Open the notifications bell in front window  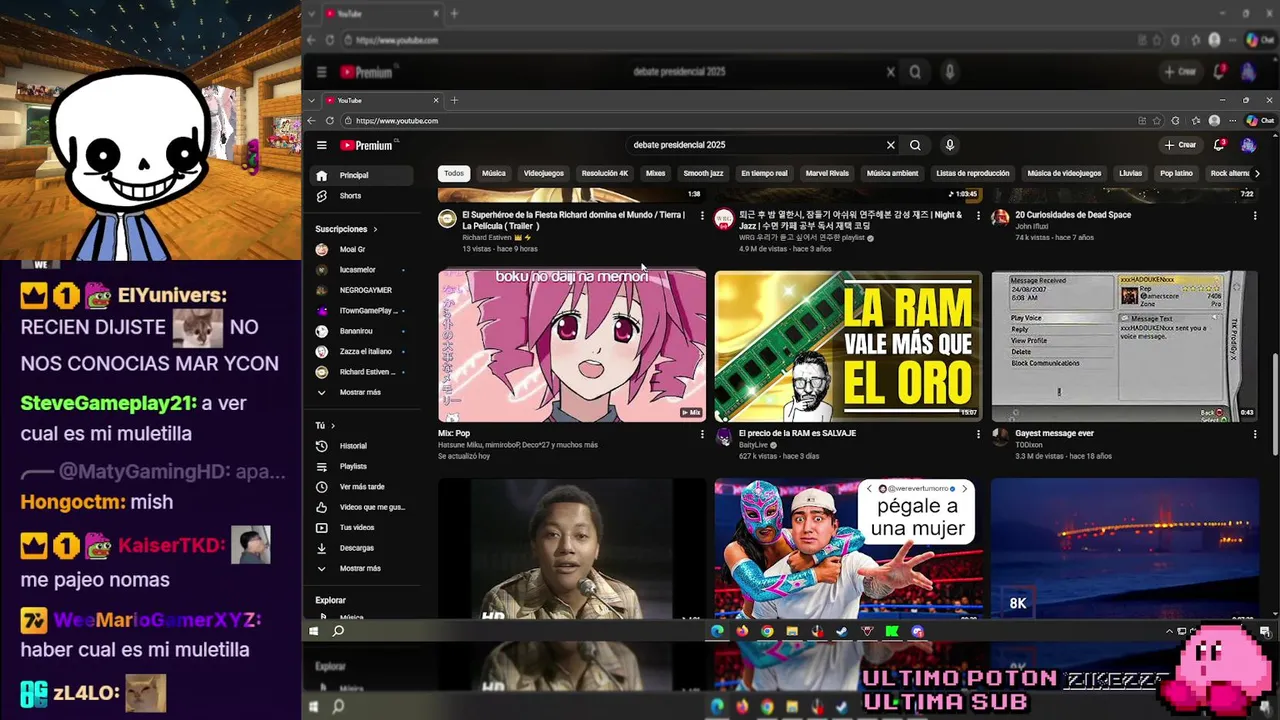[1219, 145]
